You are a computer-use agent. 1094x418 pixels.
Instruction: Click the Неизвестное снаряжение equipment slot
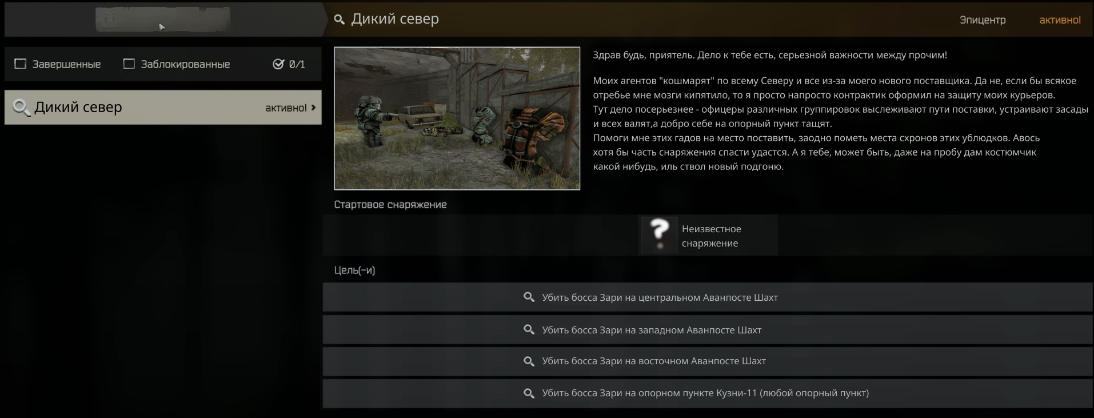tap(709, 235)
